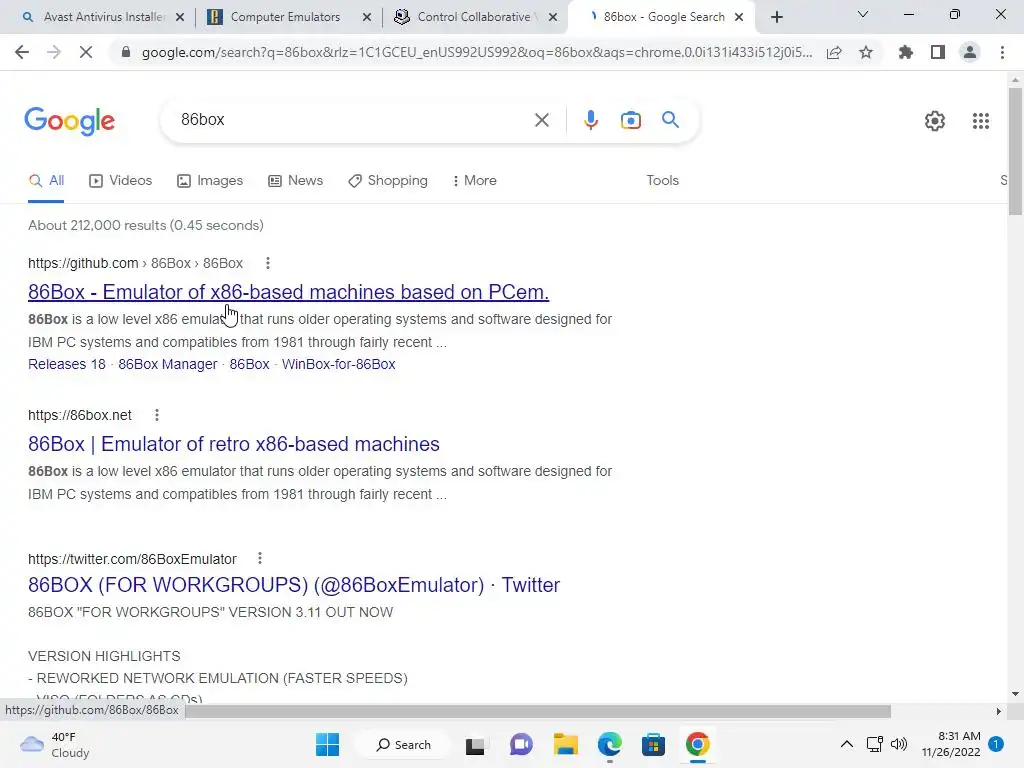1024x768 pixels.
Task: Submit search with magnifier icon
Action: [x=670, y=120]
